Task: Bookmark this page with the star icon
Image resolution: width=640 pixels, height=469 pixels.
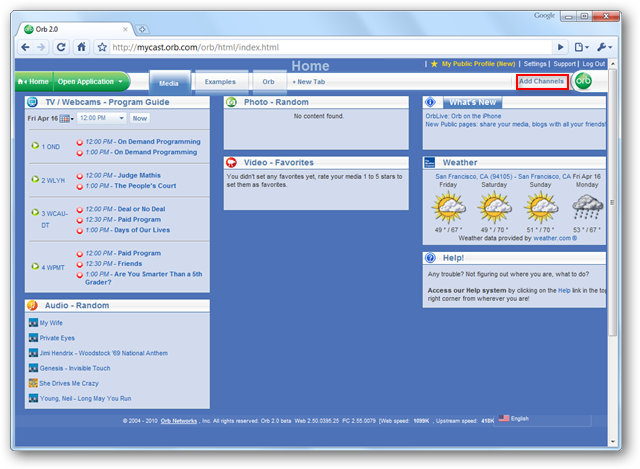Action: 102,47
